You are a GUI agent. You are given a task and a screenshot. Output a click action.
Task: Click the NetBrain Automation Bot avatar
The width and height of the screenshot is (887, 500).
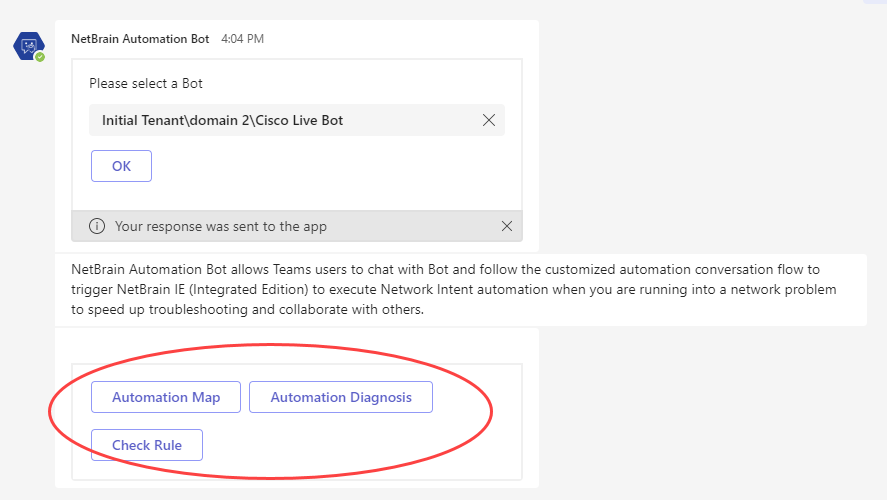pyautogui.click(x=27, y=45)
